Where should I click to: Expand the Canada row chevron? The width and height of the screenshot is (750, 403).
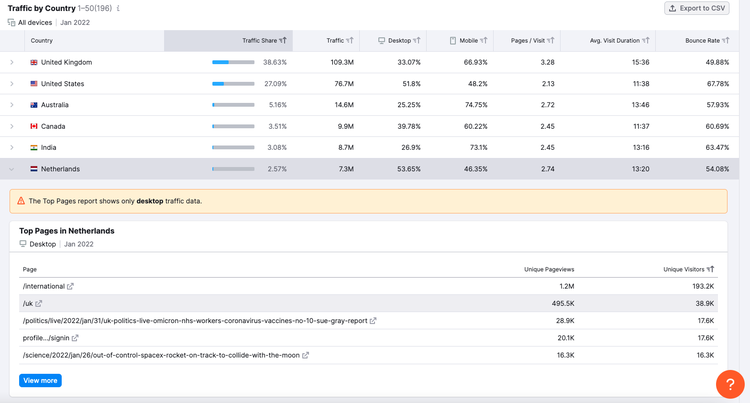pyautogui.click(x=12, y=126)
